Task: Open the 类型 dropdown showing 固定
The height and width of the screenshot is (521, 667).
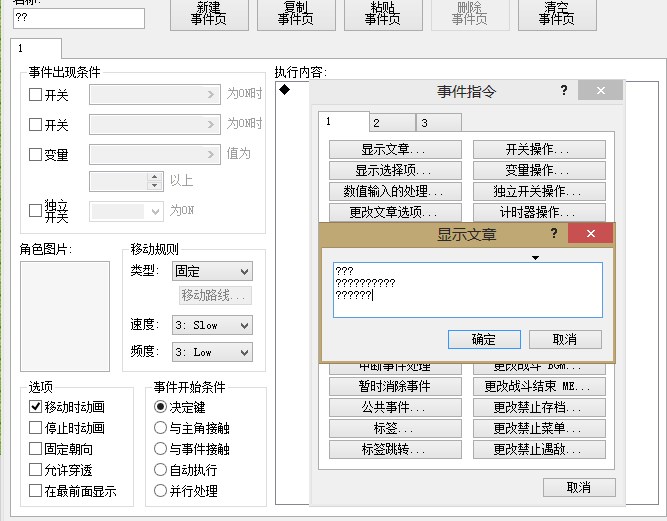Action: [212, 271]
